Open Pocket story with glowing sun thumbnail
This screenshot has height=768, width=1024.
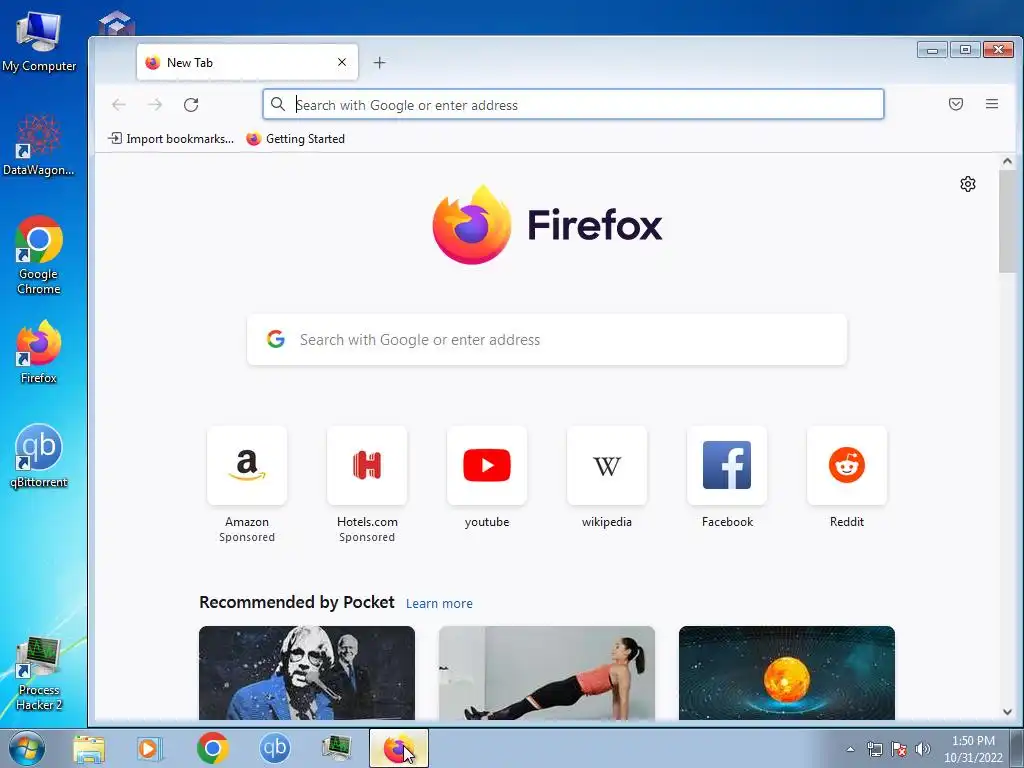[787, 673]
